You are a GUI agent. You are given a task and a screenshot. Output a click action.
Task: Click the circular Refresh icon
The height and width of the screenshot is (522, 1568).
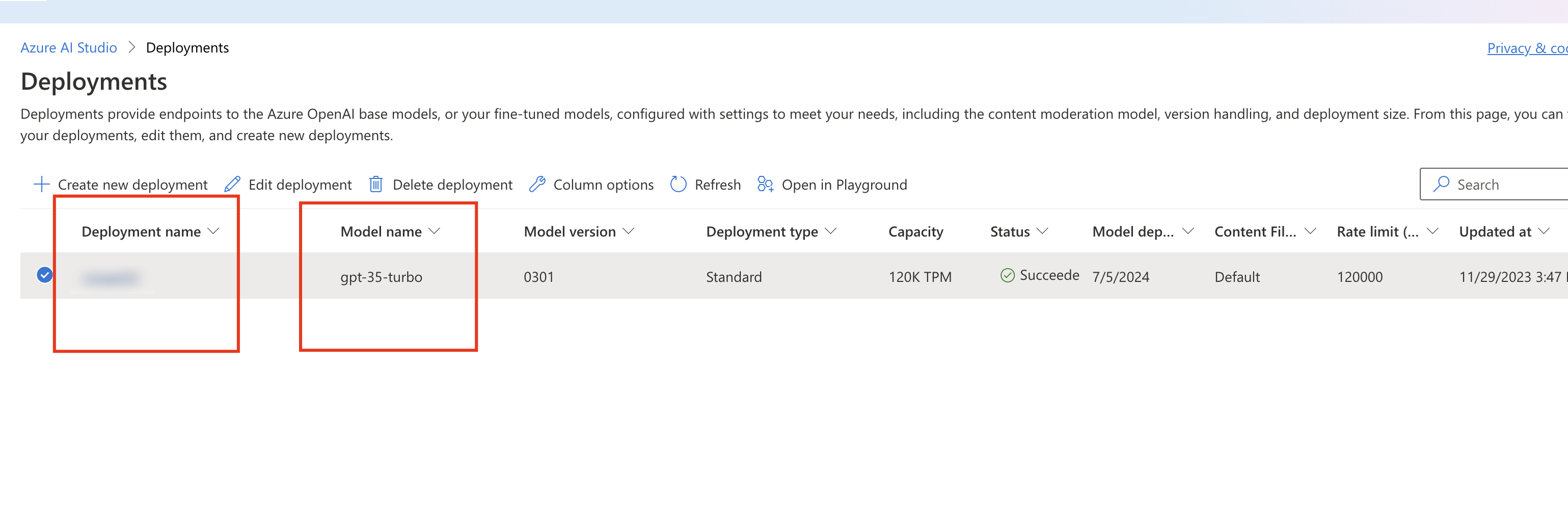[x=678, y=184]
